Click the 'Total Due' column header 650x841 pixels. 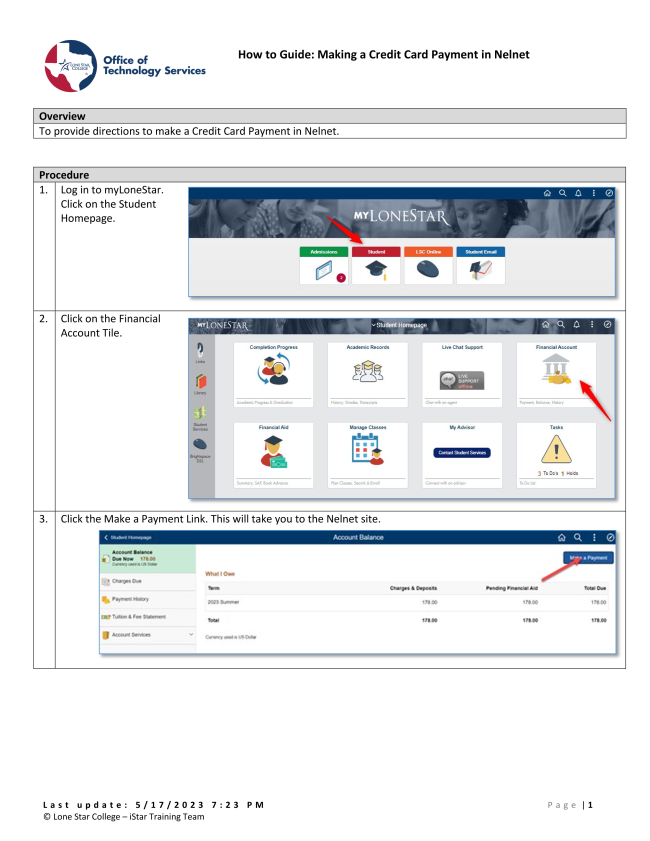[x=595, y=588]
